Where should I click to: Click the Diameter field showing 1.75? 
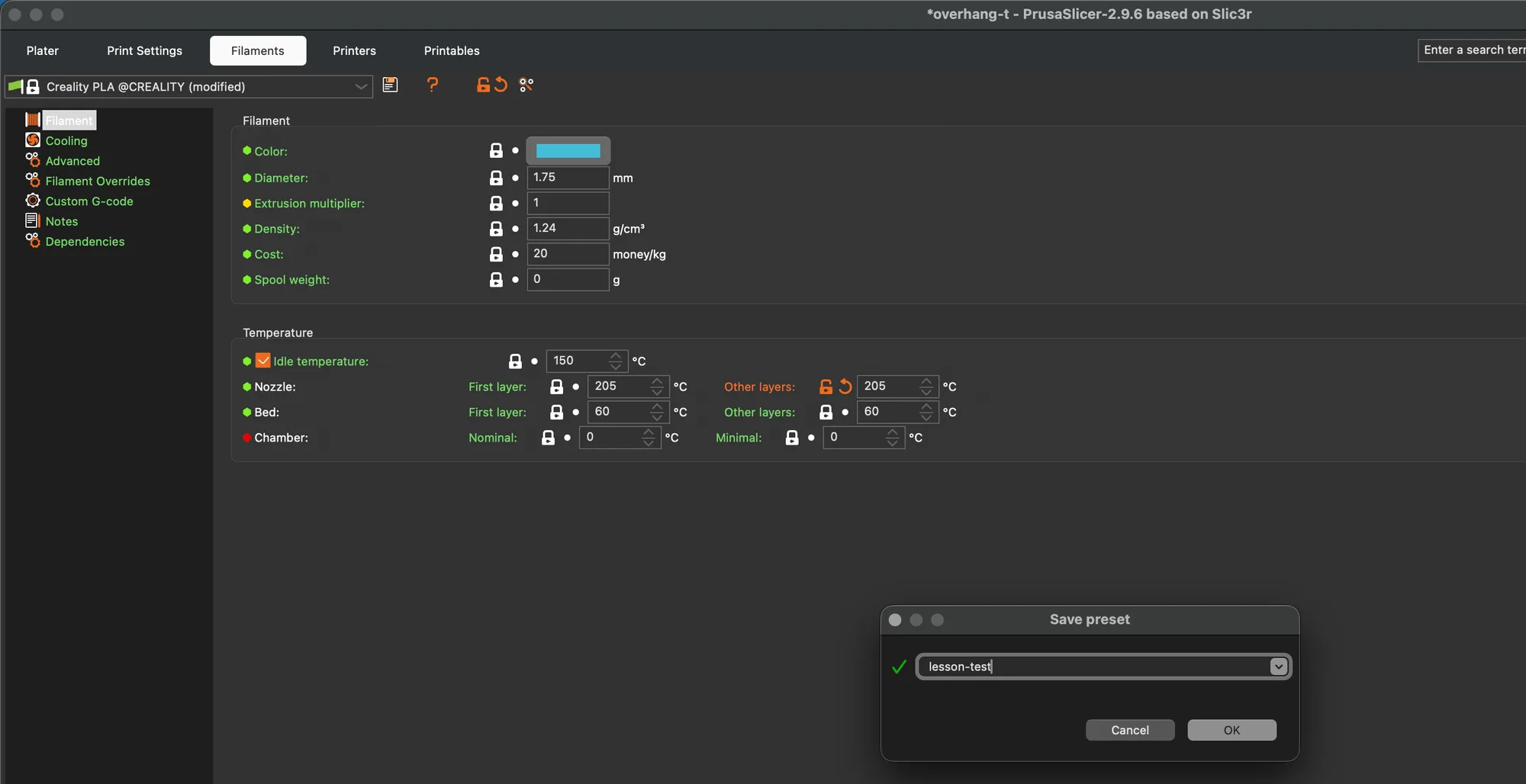pyautogui.click(x=568, y=178)
